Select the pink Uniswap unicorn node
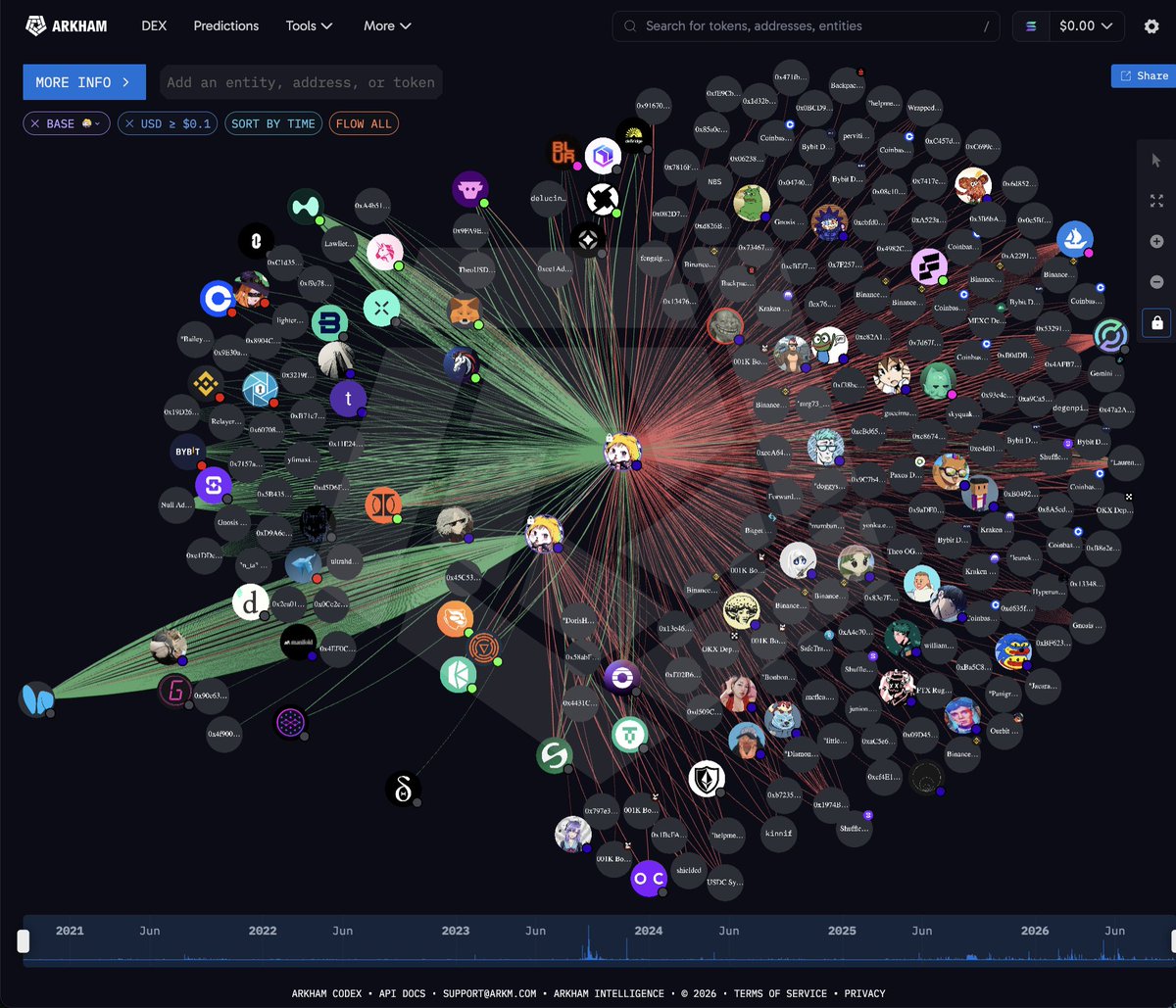Image resolution: width=1176 pixels, height=1008 pixels. tap(384, 252)
